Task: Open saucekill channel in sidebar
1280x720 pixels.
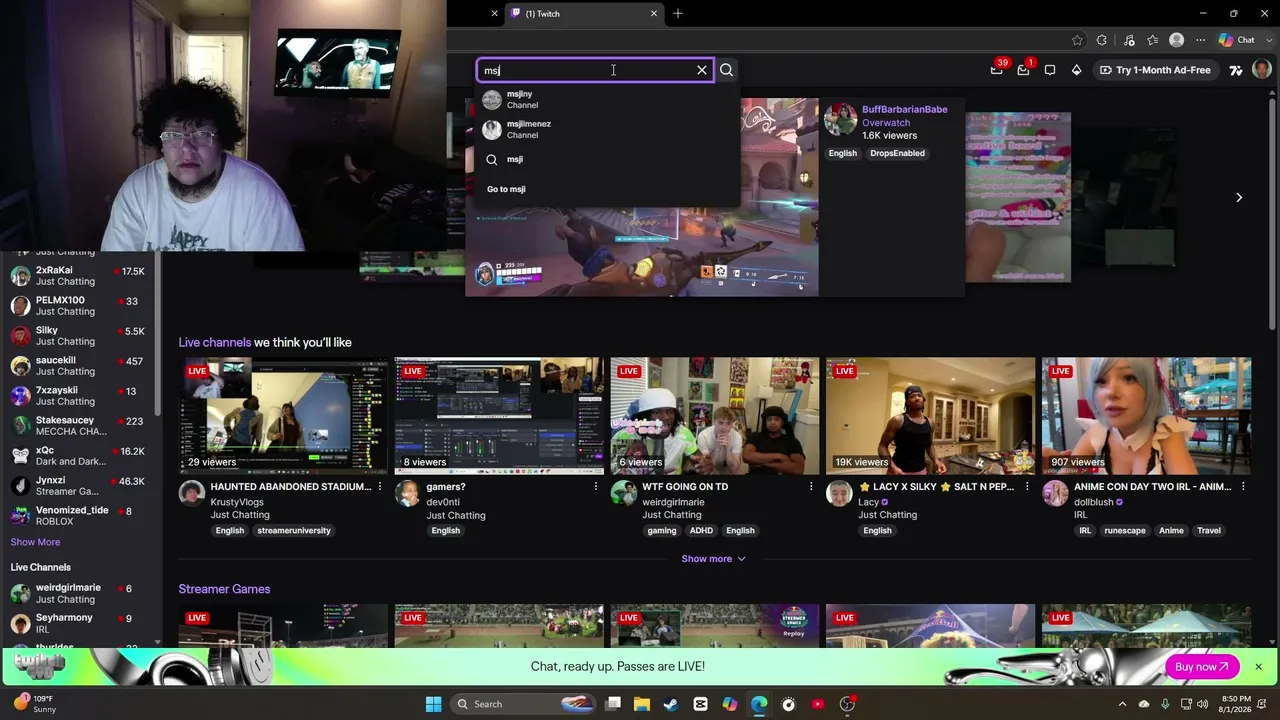Action: pyautogui.click(x=78, y=365)
